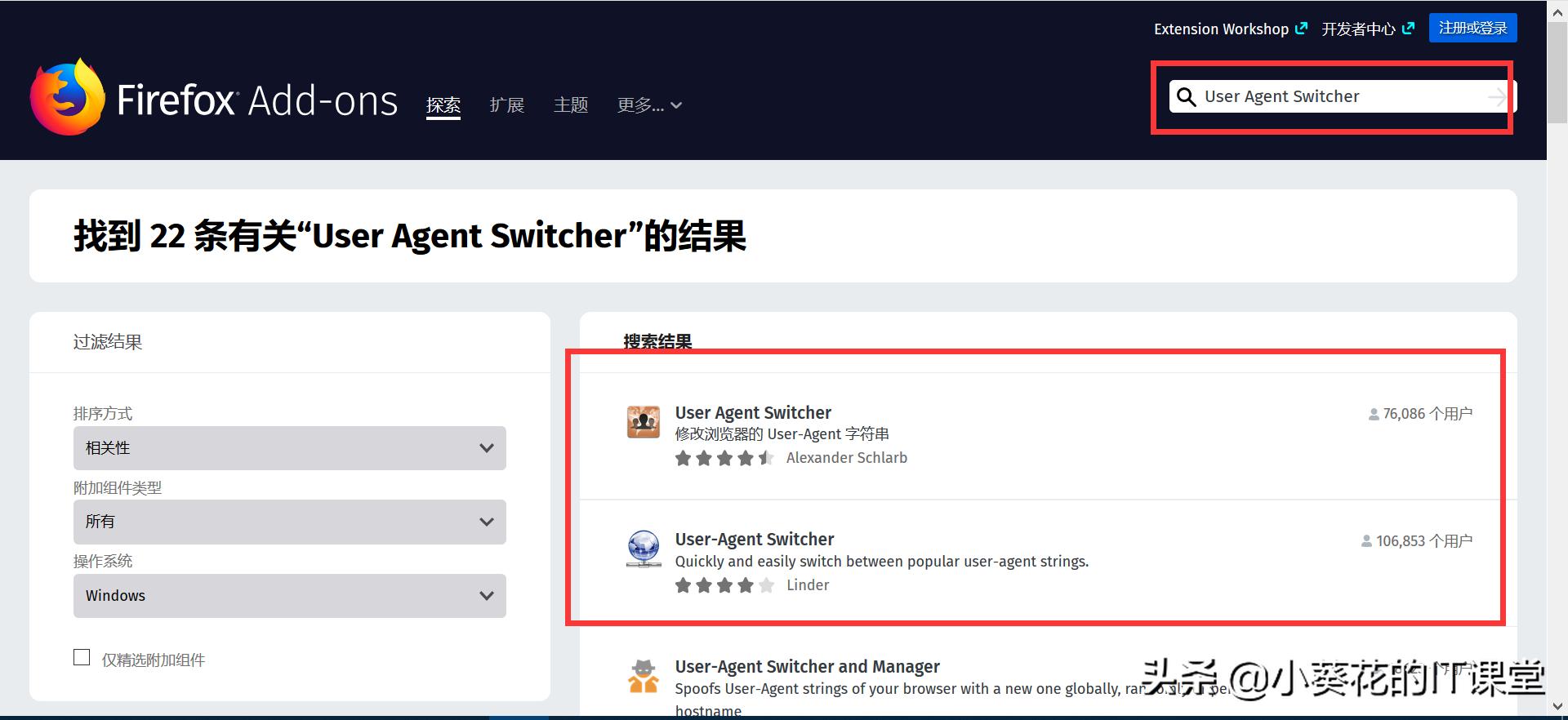Viewport: 1568px width, 720px height.
Task: Open the 开发者中心 link
Action: 1358,29
